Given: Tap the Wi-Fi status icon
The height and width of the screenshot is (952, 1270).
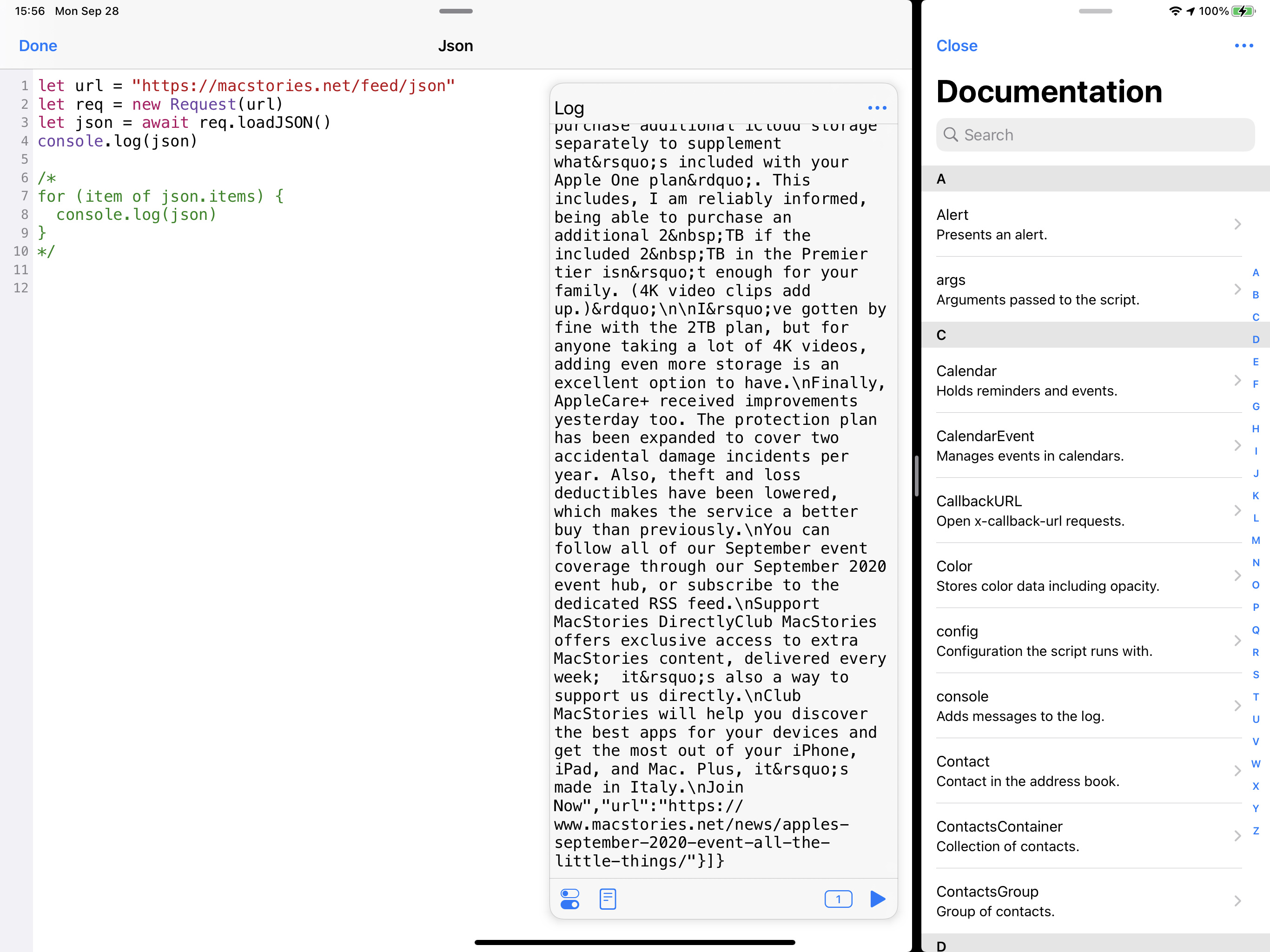Looking at the screenshot, I should 1175,11.
